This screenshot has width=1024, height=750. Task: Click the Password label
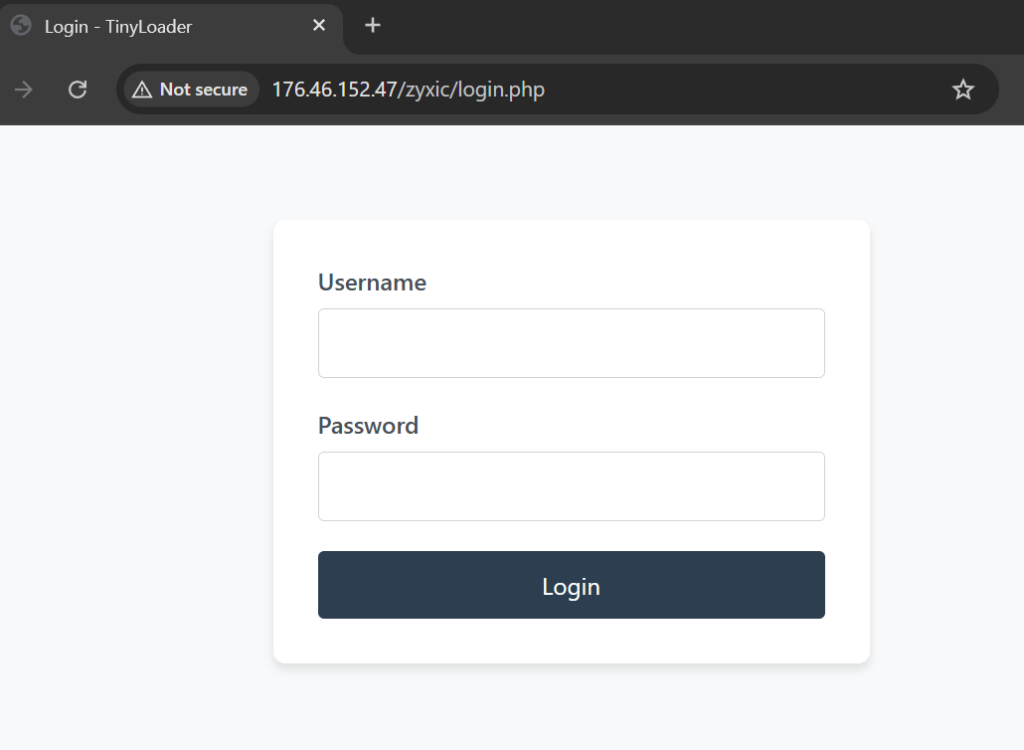click(368, 425)
